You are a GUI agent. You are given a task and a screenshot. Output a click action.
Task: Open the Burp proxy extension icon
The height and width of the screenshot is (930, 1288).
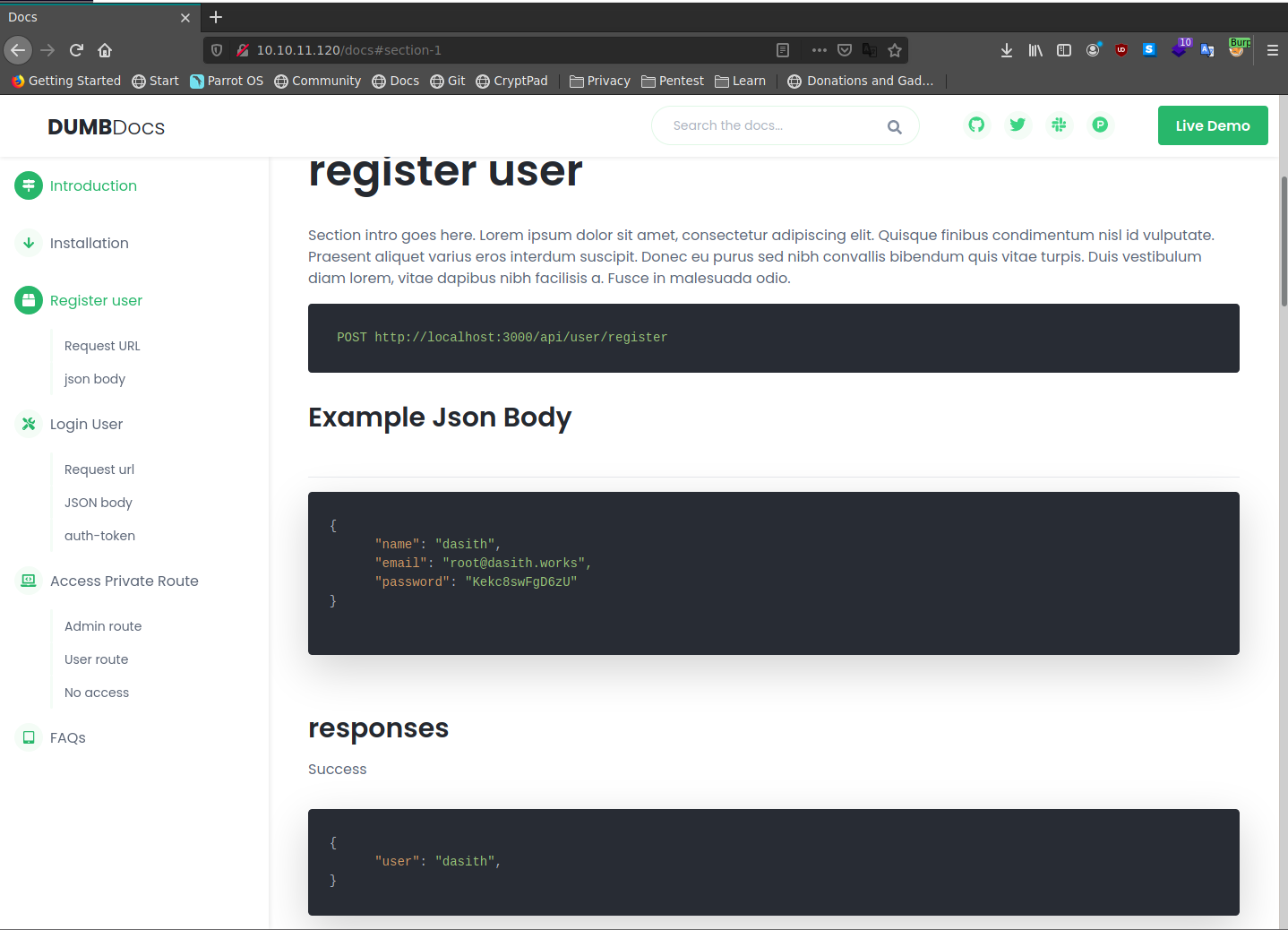click(x=1237, y=48)
